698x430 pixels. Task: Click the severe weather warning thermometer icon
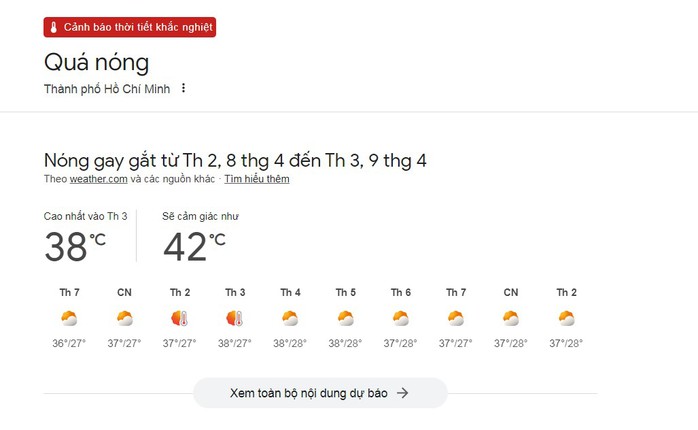(53, 28)
